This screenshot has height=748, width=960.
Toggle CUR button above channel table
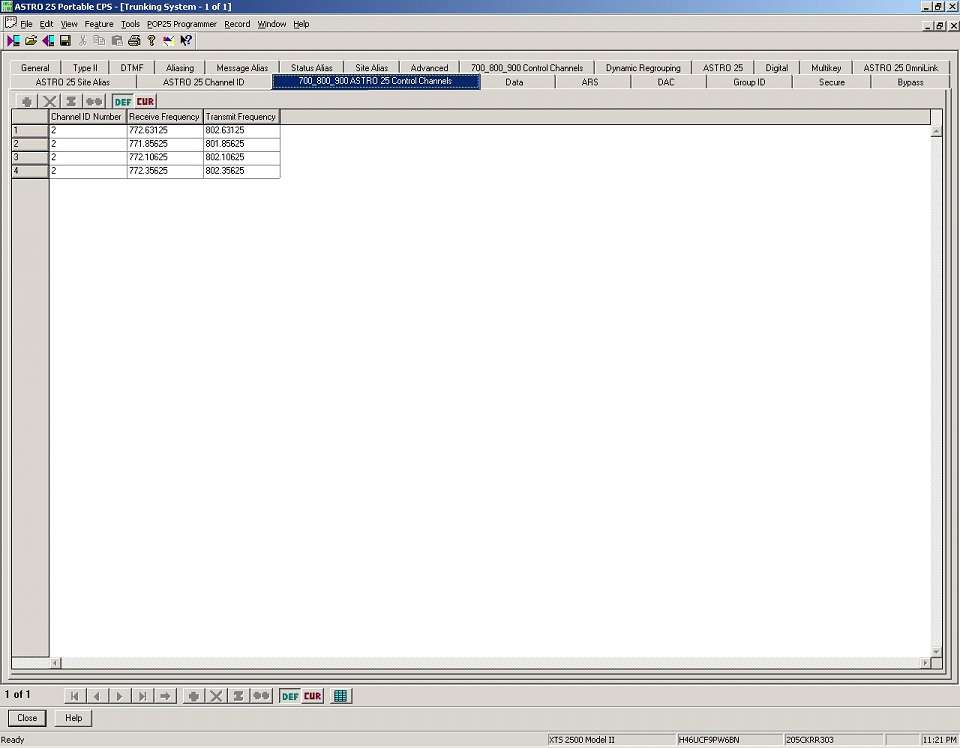click(x=145, y=101)
